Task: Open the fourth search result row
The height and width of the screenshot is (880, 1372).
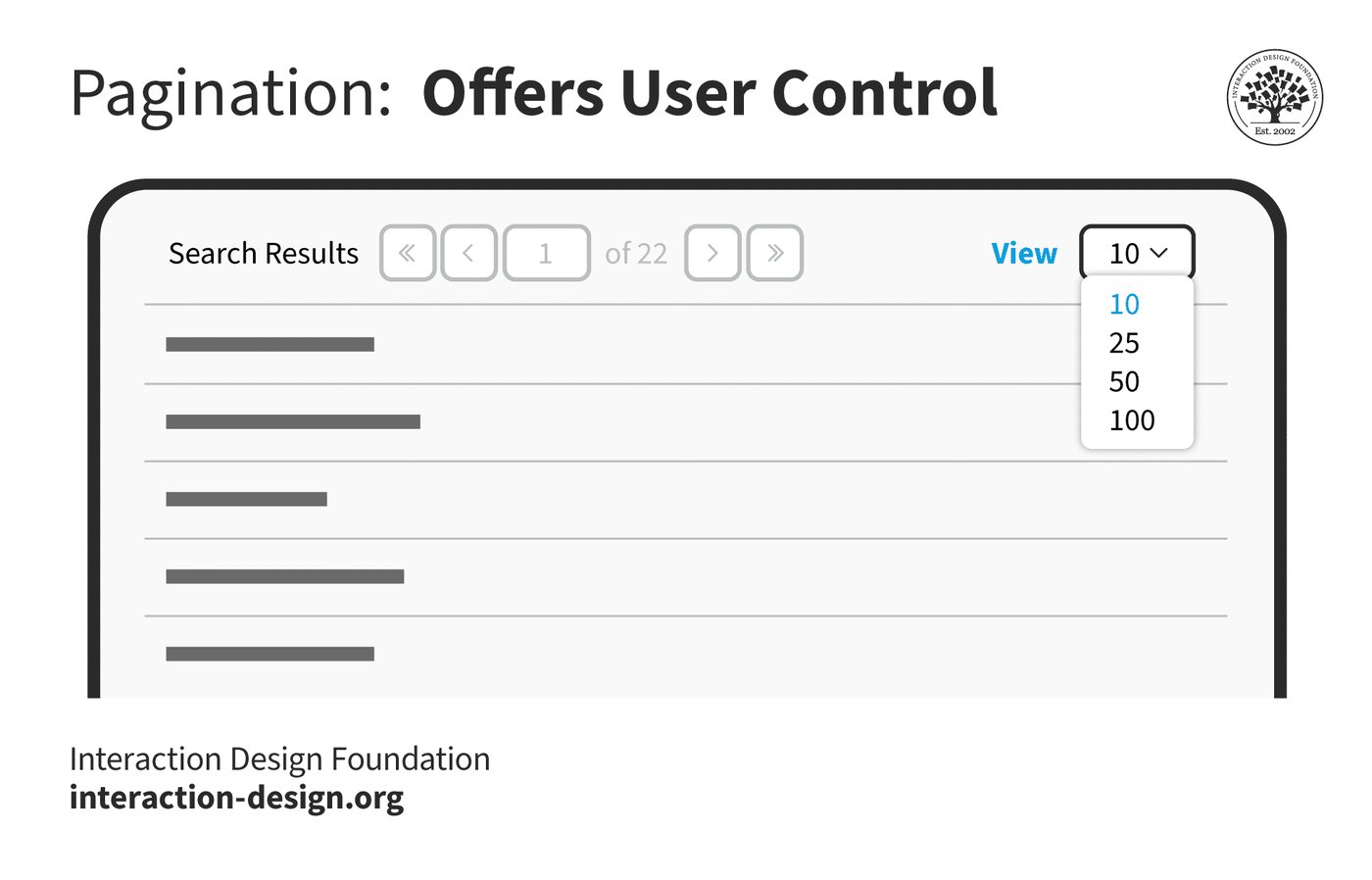Action: [686, 577]
